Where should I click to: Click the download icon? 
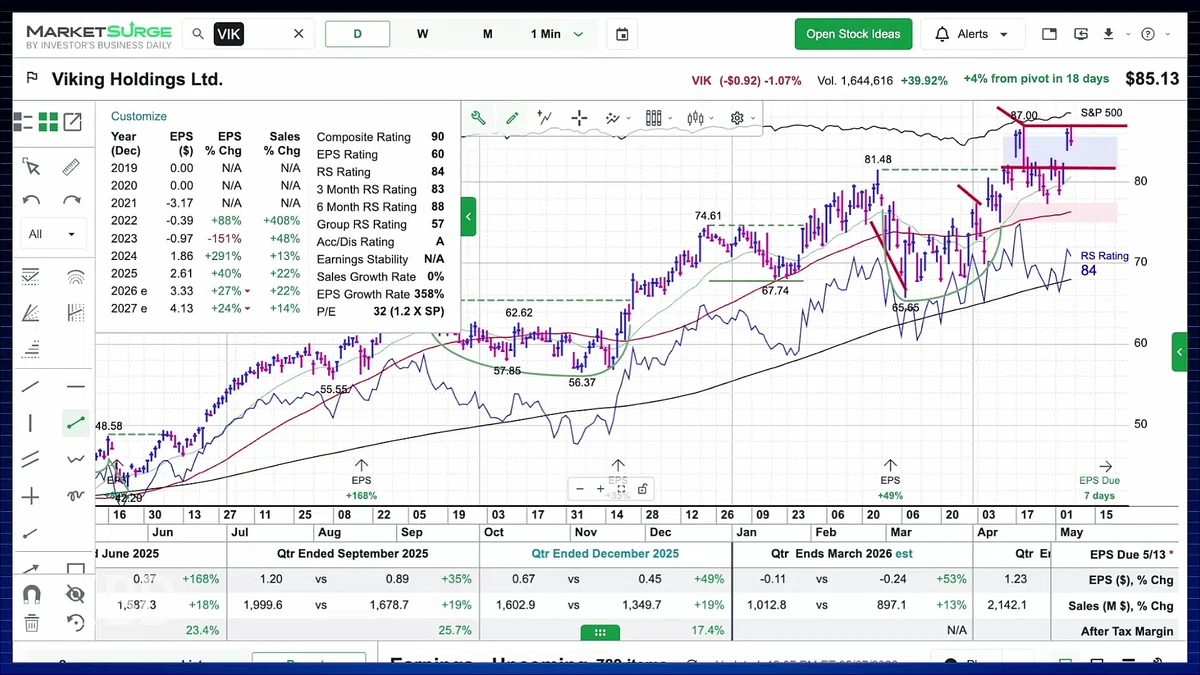click(x=1108, y=34)
